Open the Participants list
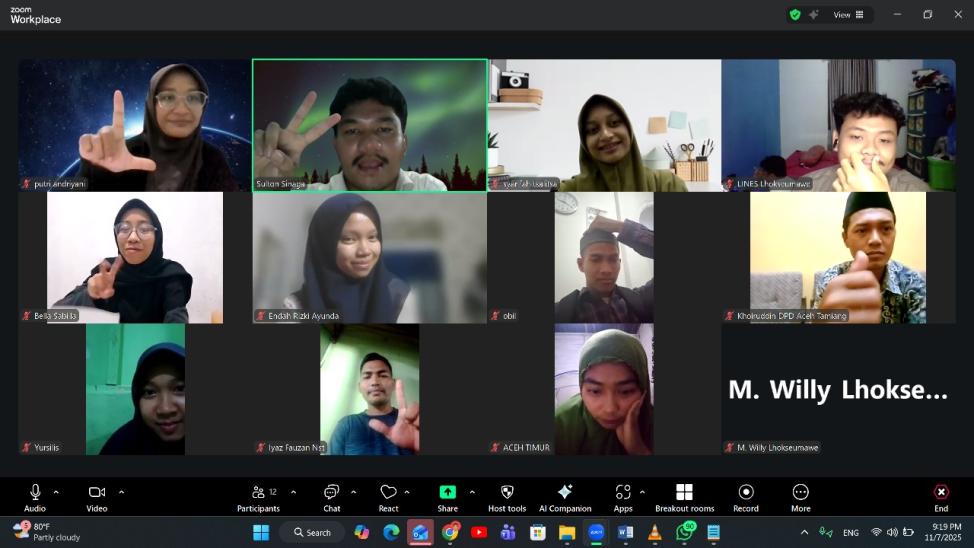The image size is (974, 548). [x=258, y=492]
